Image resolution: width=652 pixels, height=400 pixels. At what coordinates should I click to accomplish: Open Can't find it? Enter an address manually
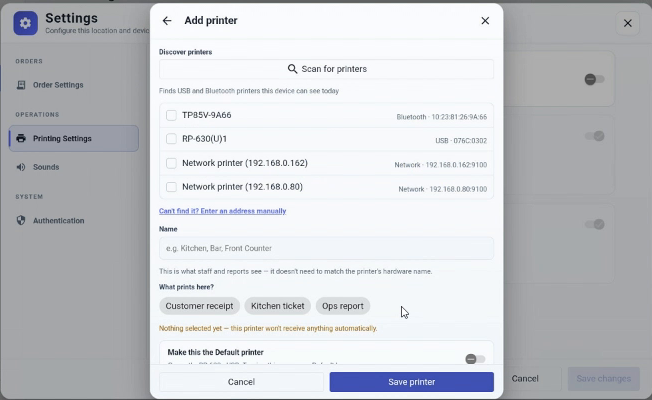point(222,211)
